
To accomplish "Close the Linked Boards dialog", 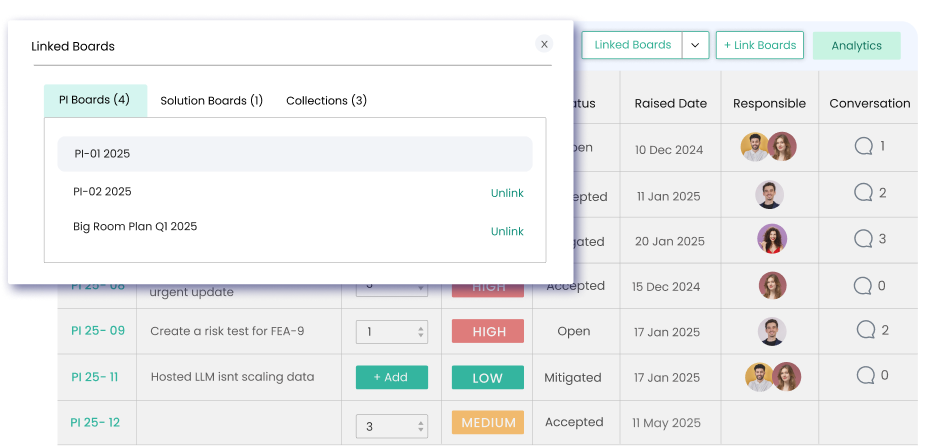I will click(x=544, y=44).
